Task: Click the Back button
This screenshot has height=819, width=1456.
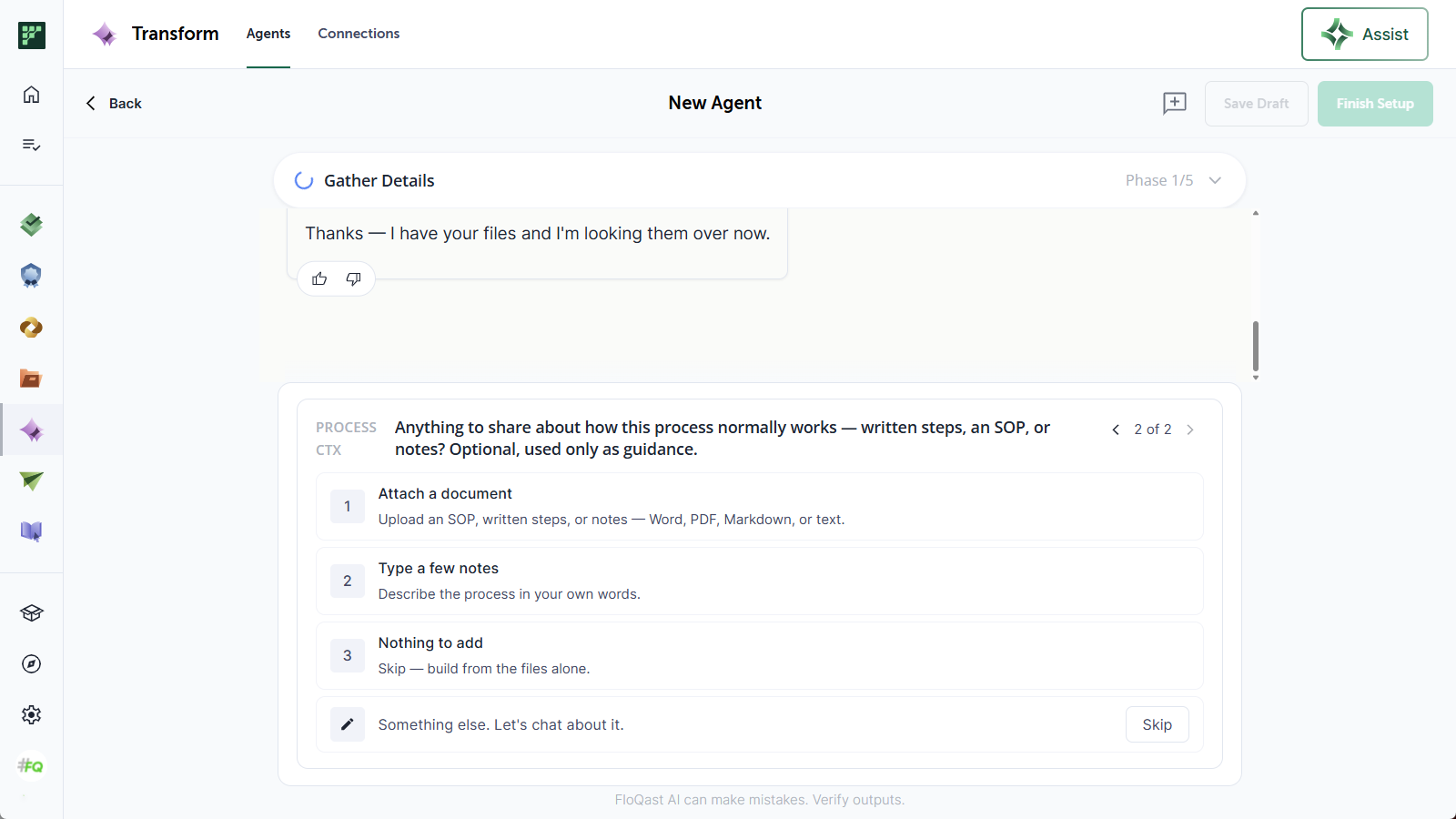Action: (115, 104)
